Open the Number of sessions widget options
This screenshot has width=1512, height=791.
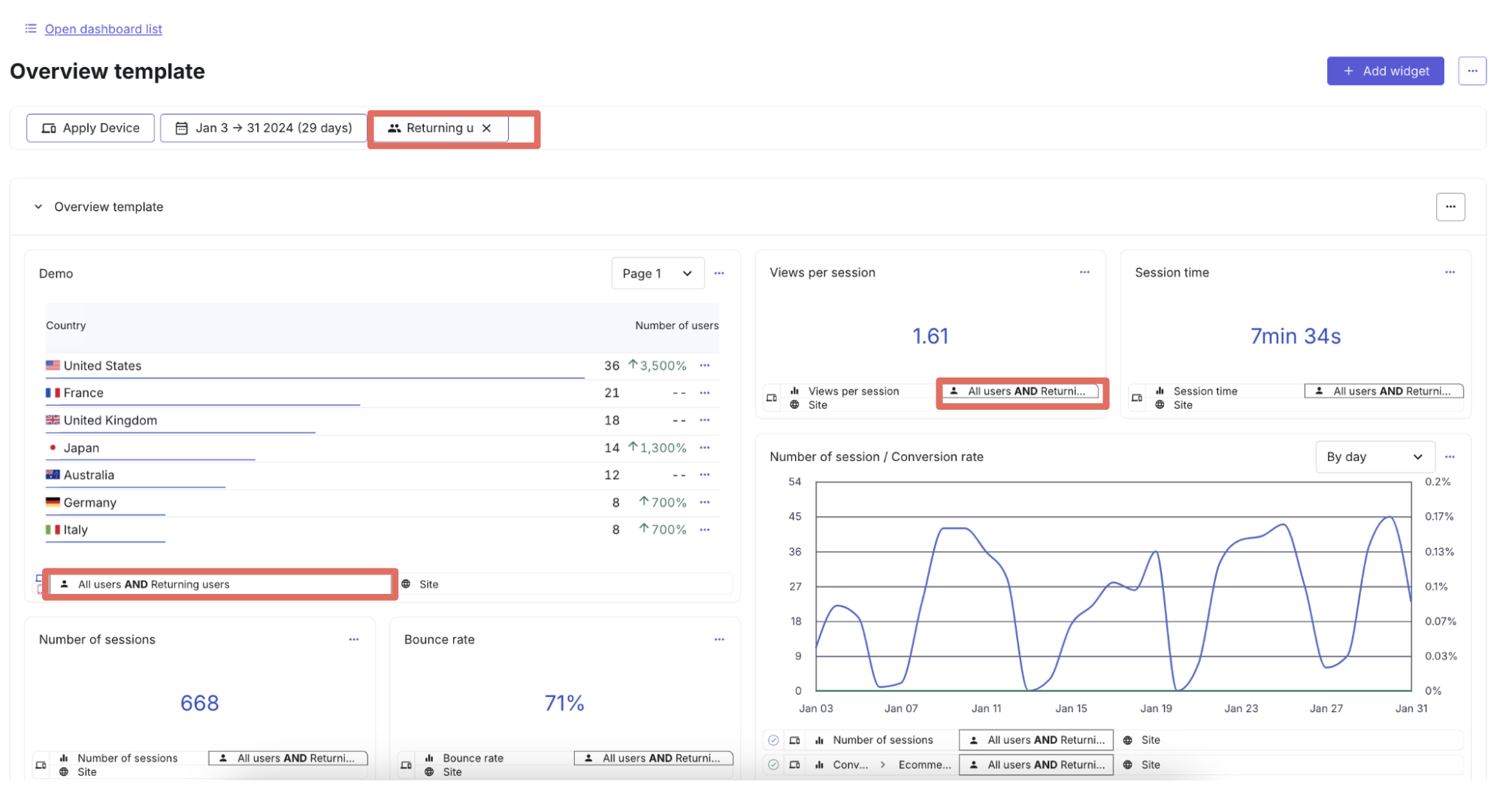[354, 640]
